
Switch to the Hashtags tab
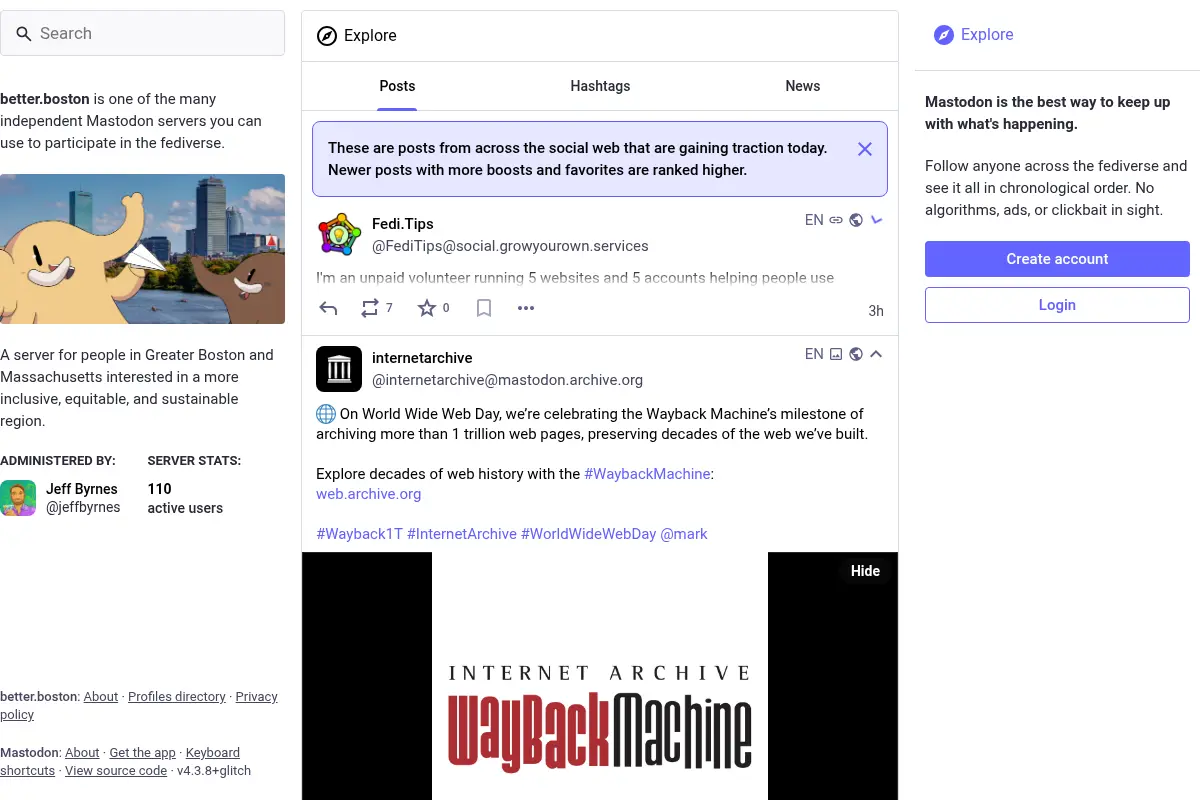(x=600, y=86)
